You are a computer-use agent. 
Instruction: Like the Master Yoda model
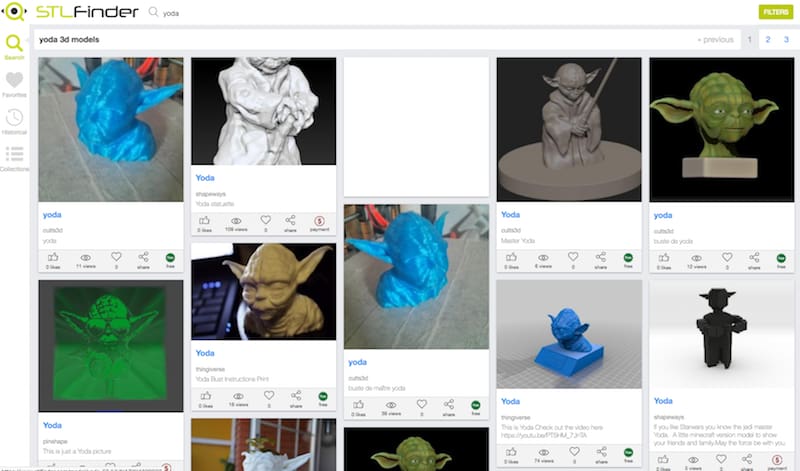pos(511,260)
